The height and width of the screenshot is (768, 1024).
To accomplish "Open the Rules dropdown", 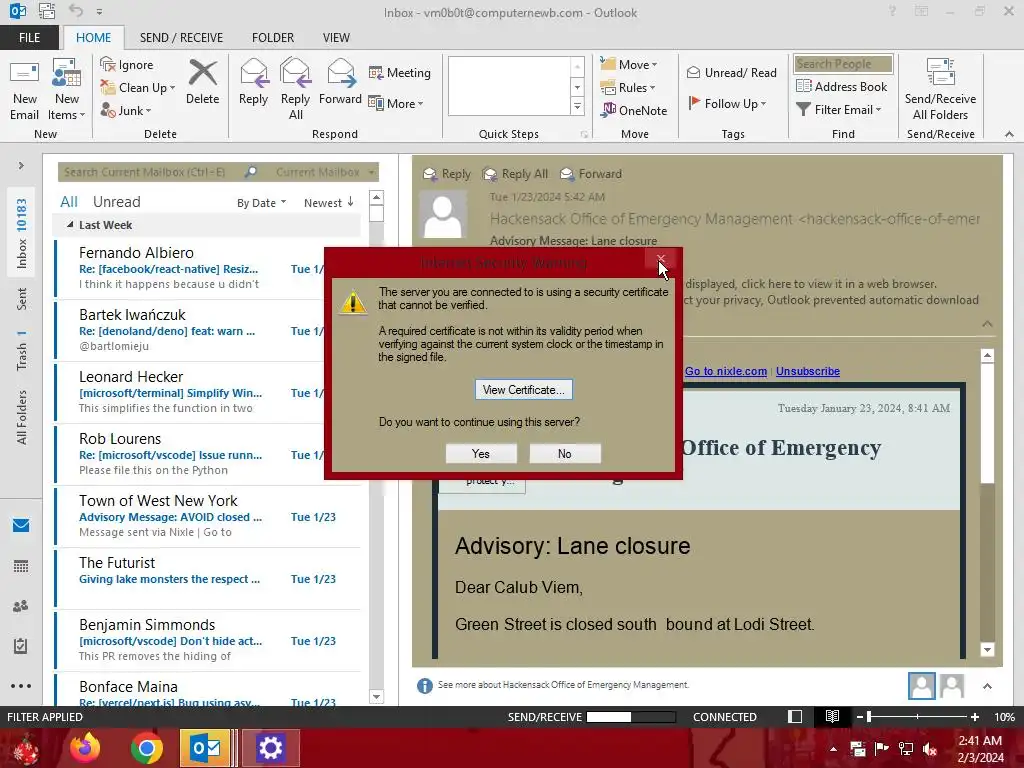I will pyautogui.click(x=628, y=88).
